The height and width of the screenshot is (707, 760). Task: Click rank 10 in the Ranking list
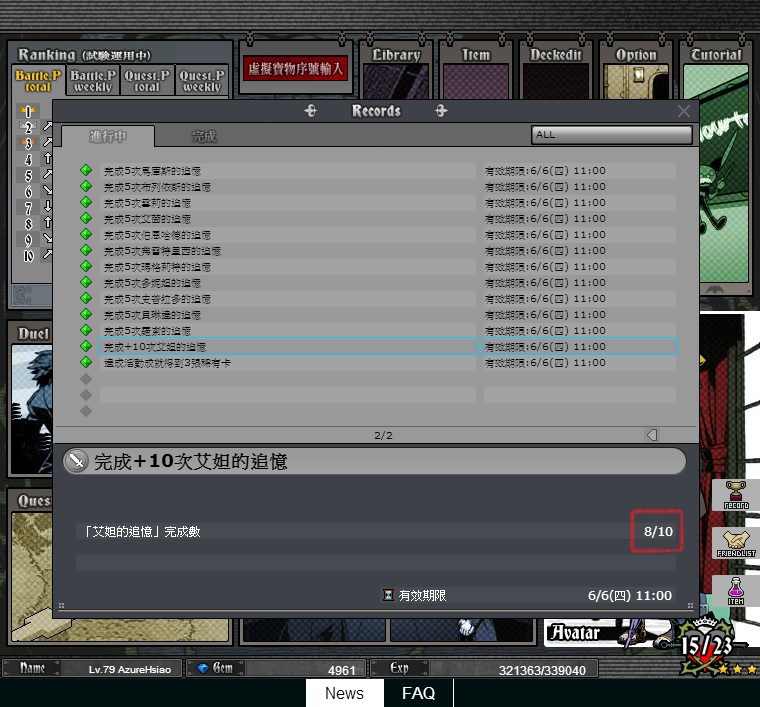(29, 255)
